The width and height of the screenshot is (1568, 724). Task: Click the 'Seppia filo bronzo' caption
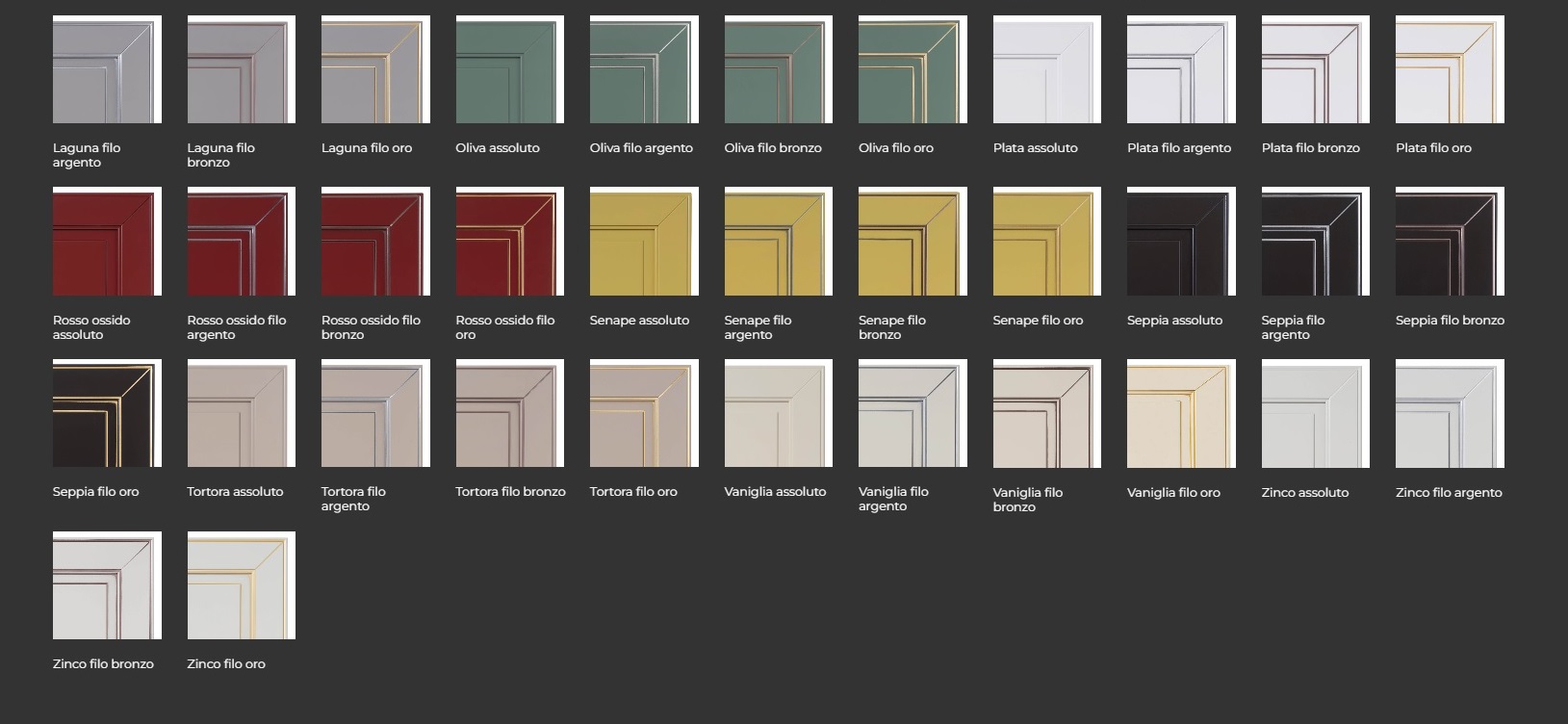1450,321
